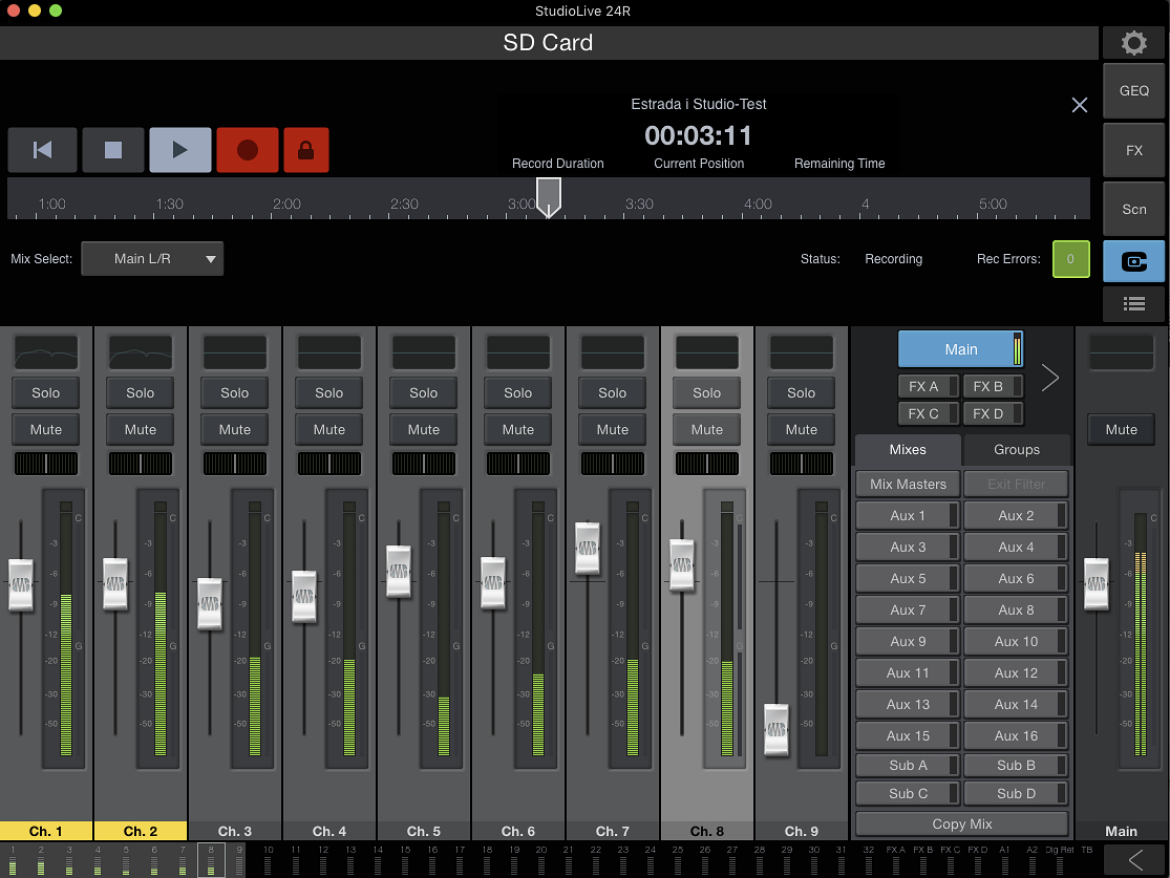Open Ch. 8 EQ curve thumbnail
The height and width of the screenshot is (878, 1170).
point(707,352)
